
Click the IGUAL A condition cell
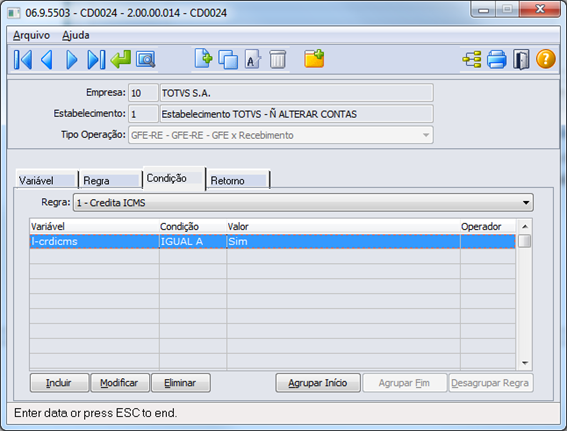[x=193, y=242]
